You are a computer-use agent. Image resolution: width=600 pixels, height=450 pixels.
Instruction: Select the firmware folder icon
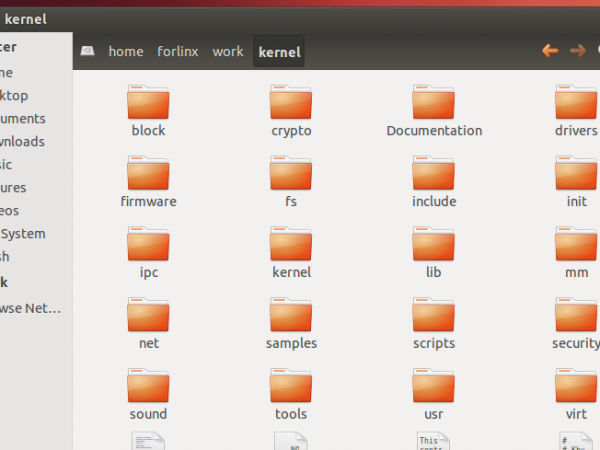point(148,174)
